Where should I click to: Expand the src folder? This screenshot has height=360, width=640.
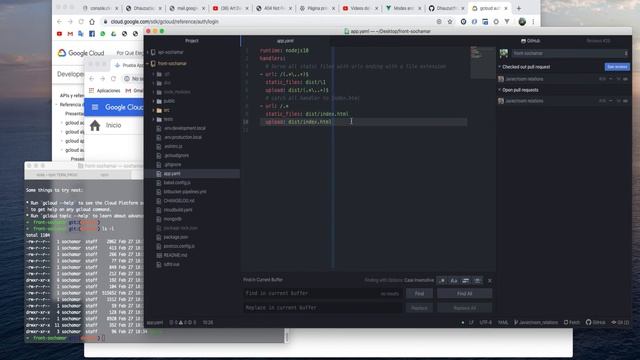tap(154, 110)
